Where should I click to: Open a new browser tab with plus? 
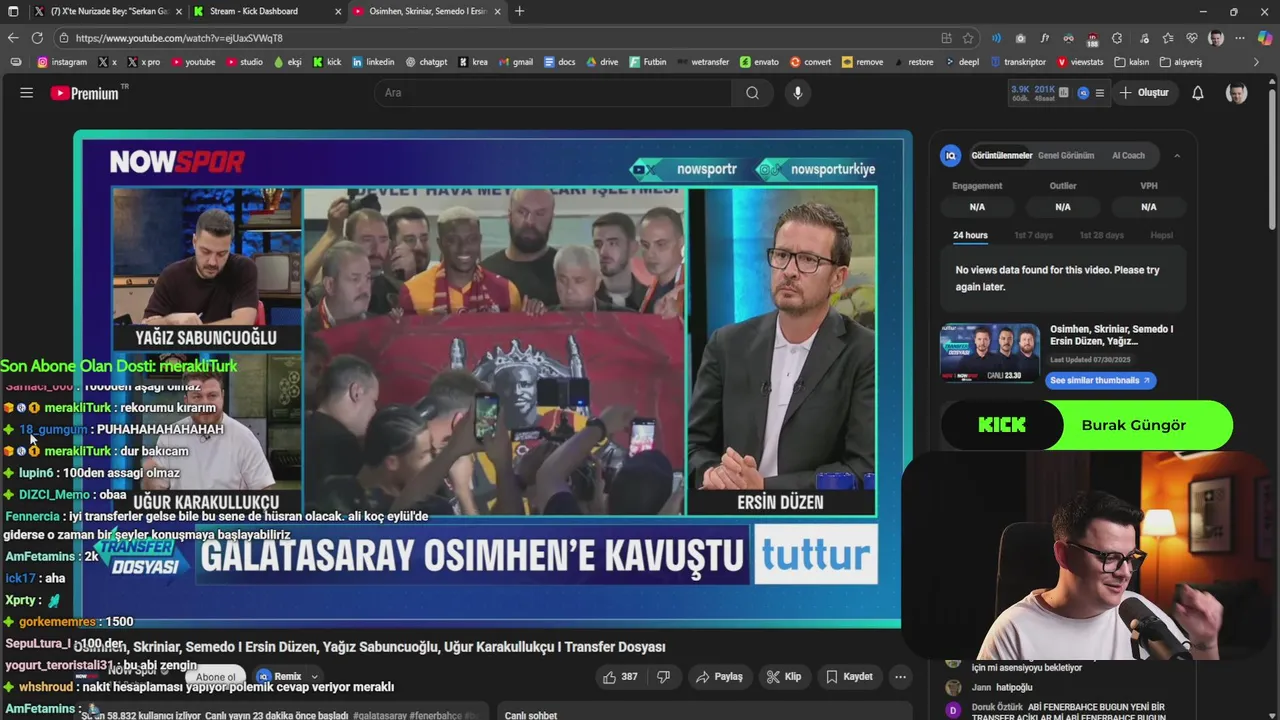(519, 11)
